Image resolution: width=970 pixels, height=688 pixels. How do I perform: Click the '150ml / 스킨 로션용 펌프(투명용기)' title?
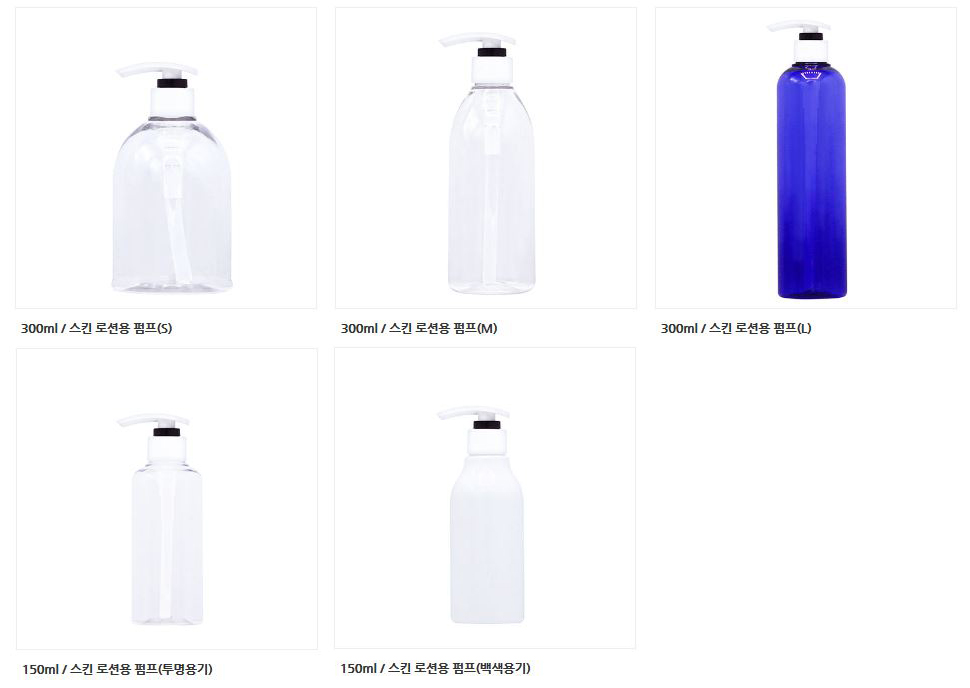pos(118,669)
